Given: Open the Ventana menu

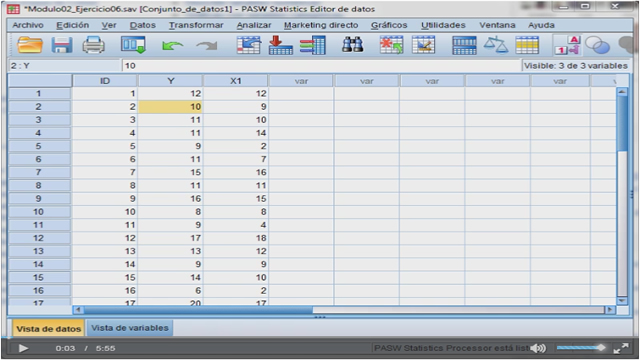Looking at the screenshot, I should pyautogui.click(x=497, y=25).
